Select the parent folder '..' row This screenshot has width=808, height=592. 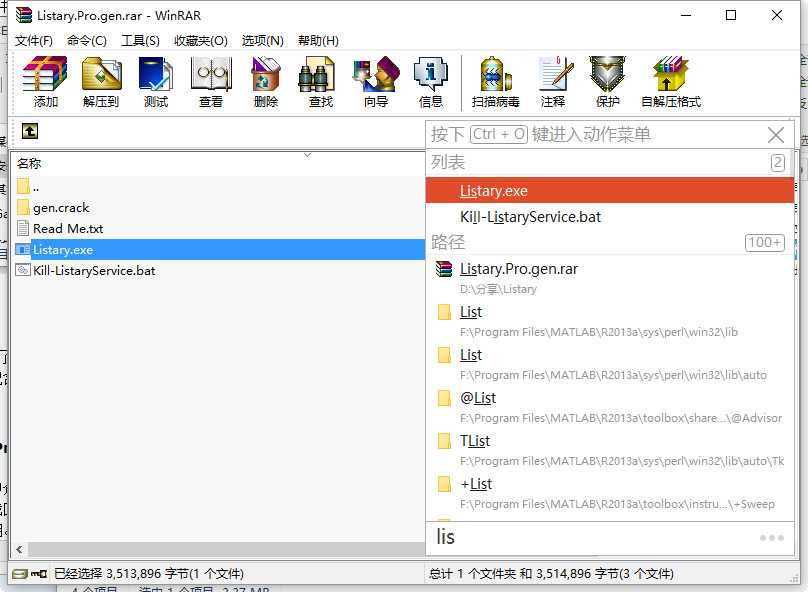click(218, 187)
